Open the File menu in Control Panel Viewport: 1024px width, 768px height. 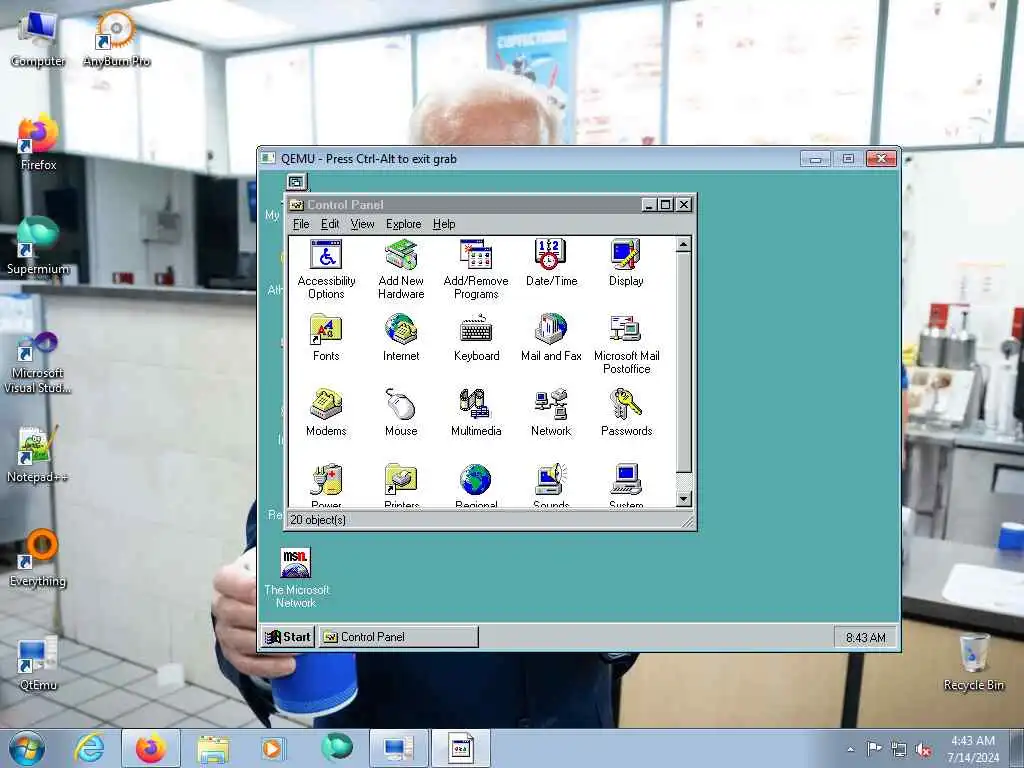(301, 224)
